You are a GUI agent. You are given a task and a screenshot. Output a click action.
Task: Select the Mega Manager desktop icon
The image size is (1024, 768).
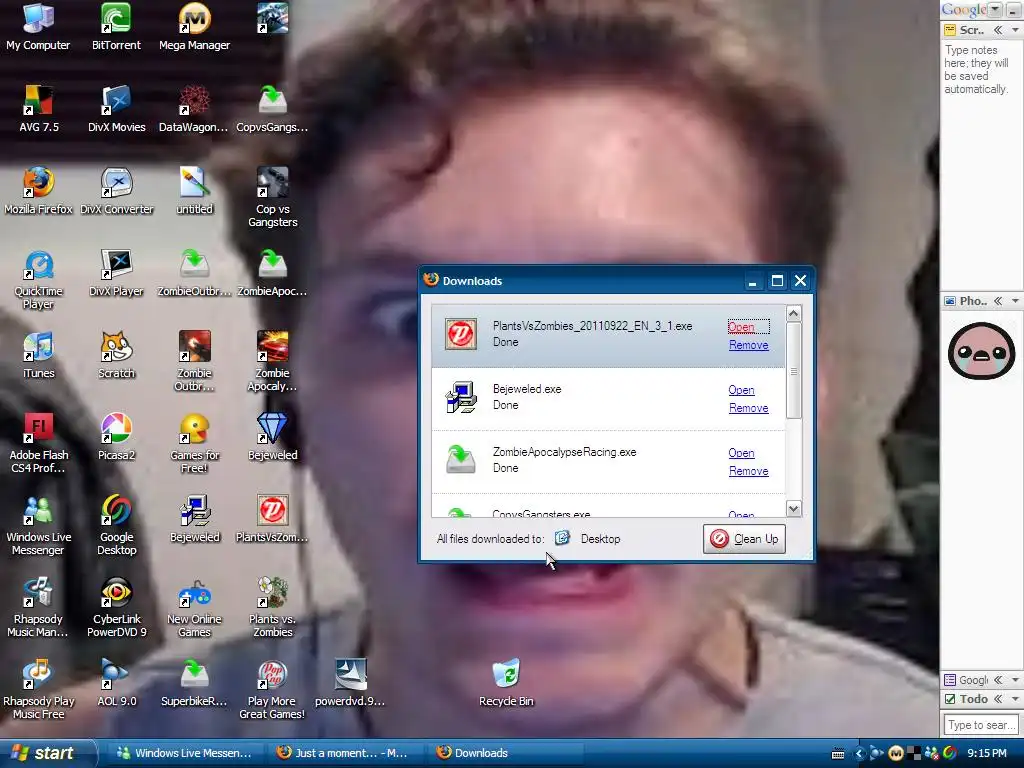195,27
